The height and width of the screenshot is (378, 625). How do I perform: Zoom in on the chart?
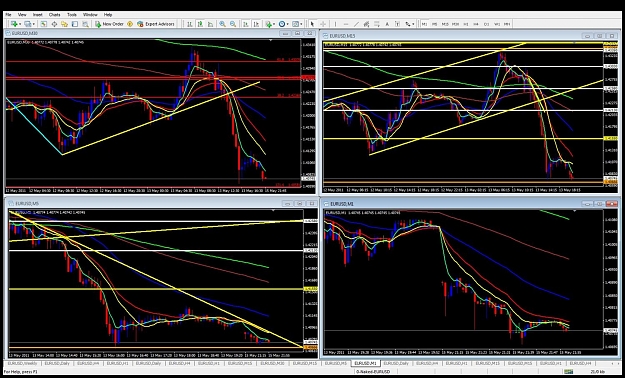[x=222, y=24]
